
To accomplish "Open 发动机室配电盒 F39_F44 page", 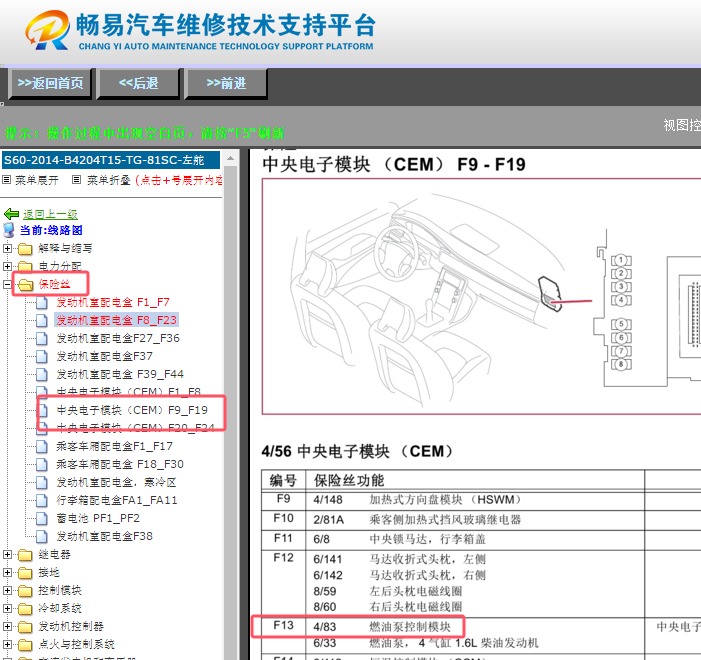I will 120,374.
